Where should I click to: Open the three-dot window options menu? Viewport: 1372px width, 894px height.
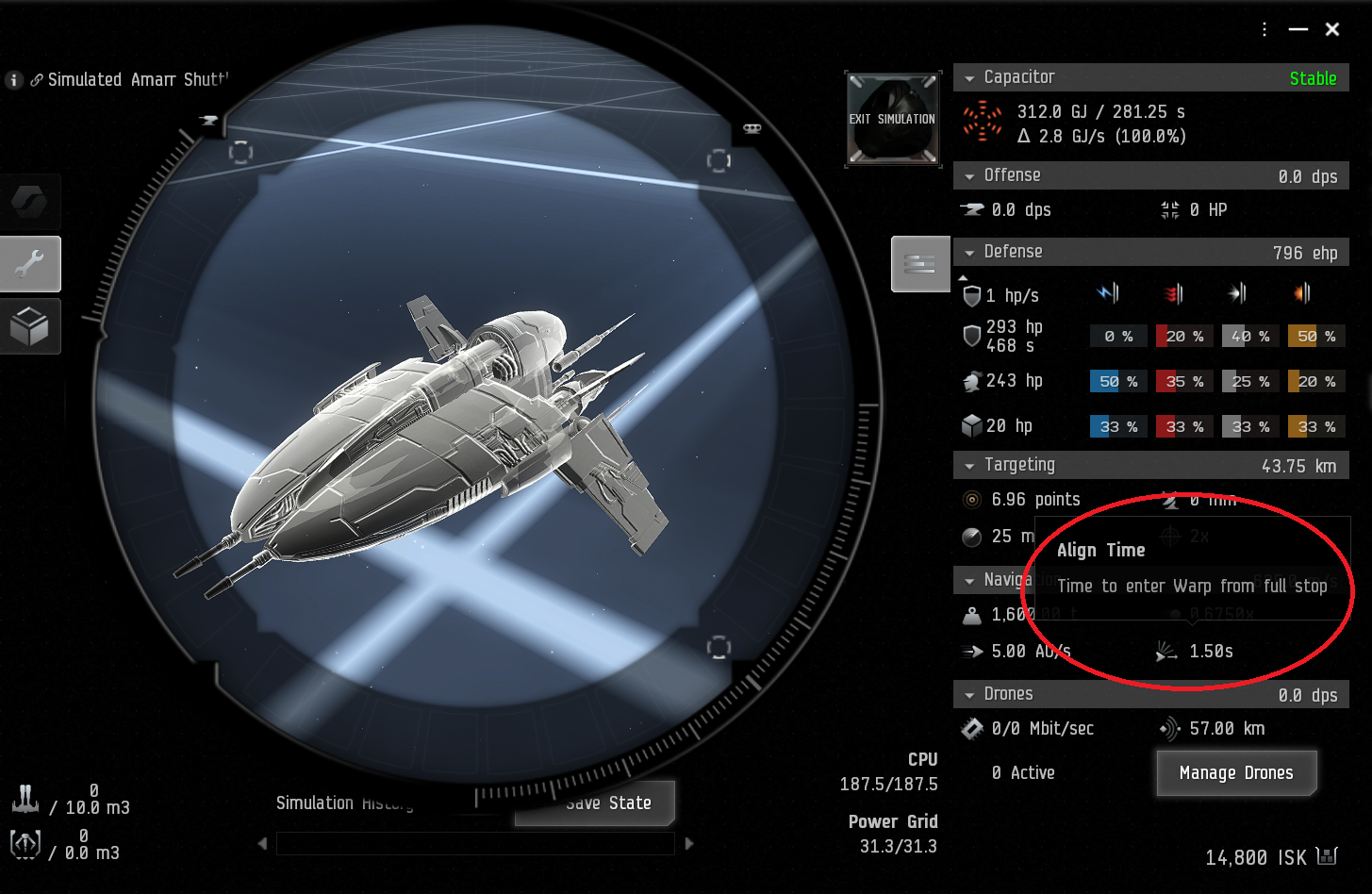click(x=1265, y=29)
